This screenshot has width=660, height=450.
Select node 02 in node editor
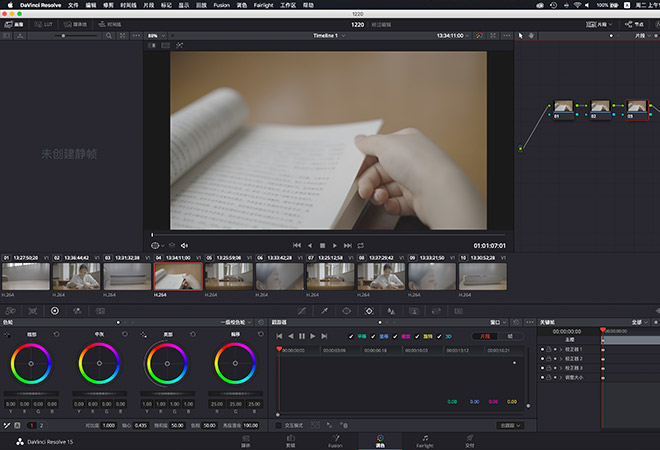(x=599, y=106)
